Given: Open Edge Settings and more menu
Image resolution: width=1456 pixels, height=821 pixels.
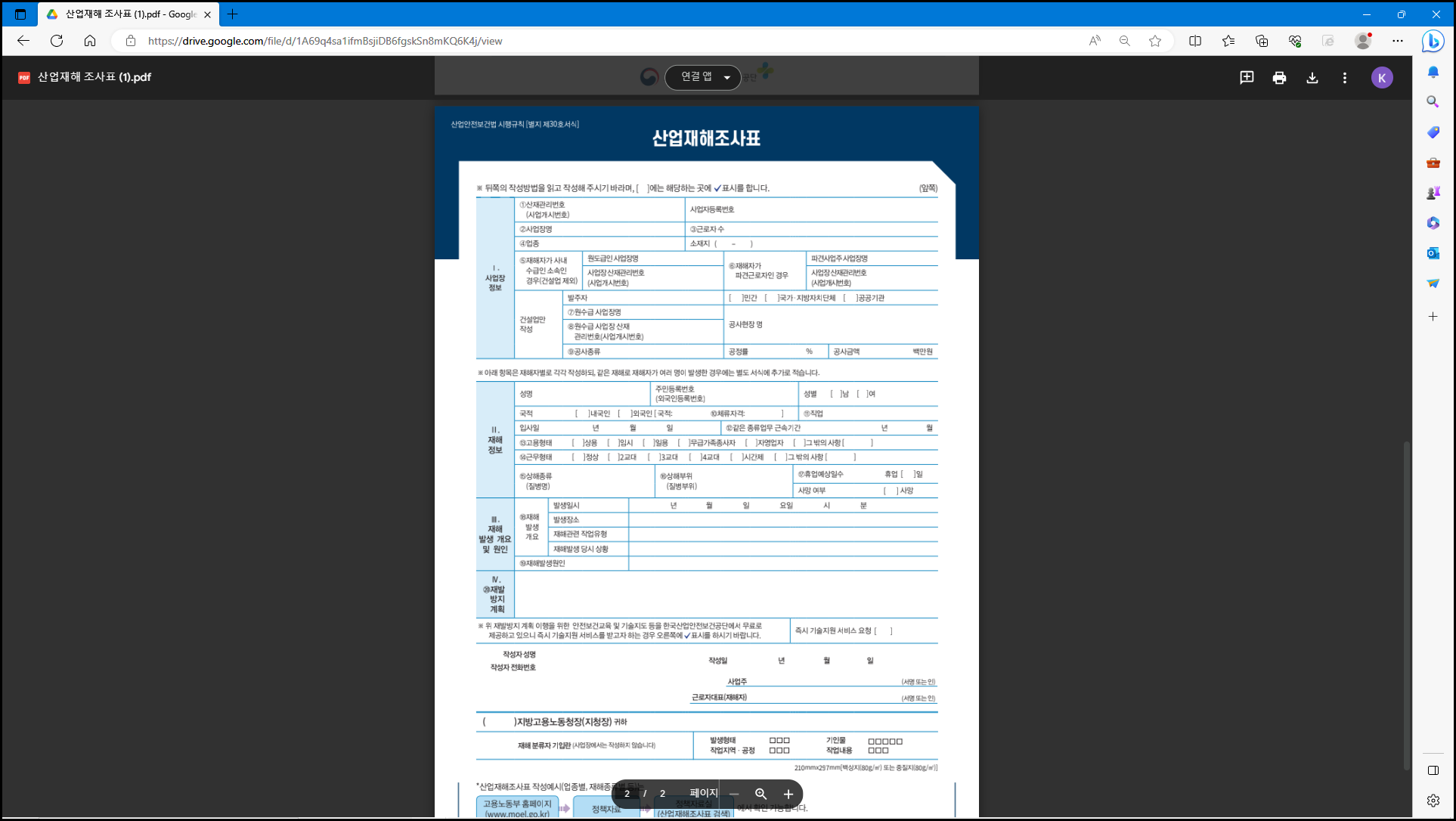Looking at the screenshot, I should 1398,41.
